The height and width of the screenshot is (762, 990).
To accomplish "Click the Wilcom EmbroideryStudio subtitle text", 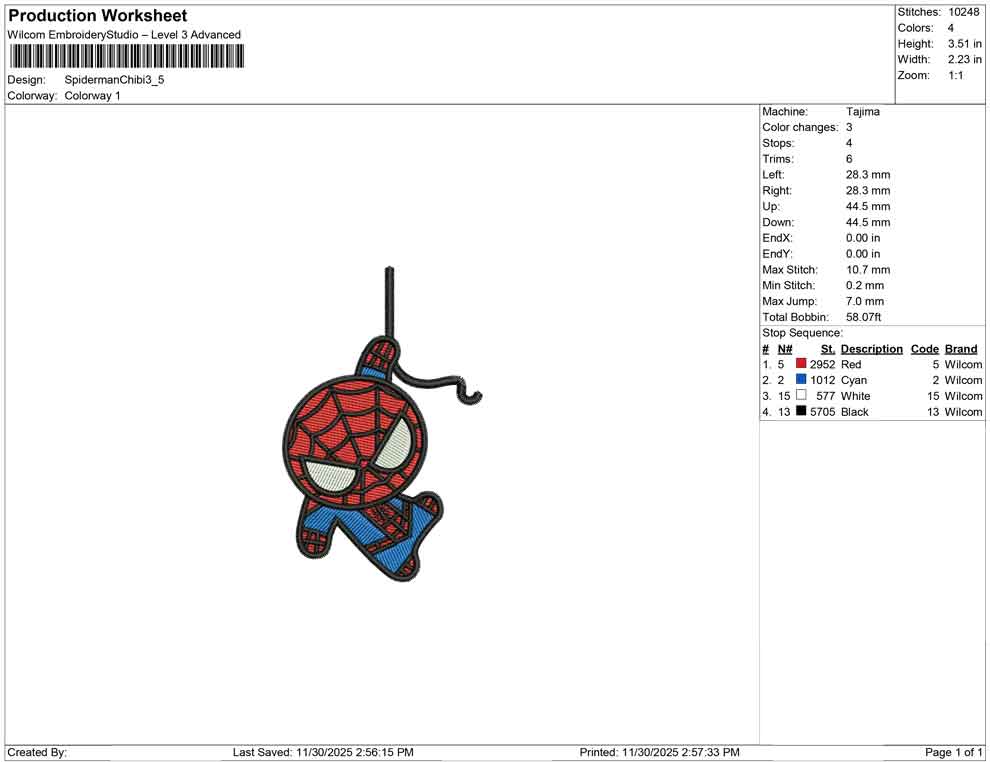I will click(123, 34).
